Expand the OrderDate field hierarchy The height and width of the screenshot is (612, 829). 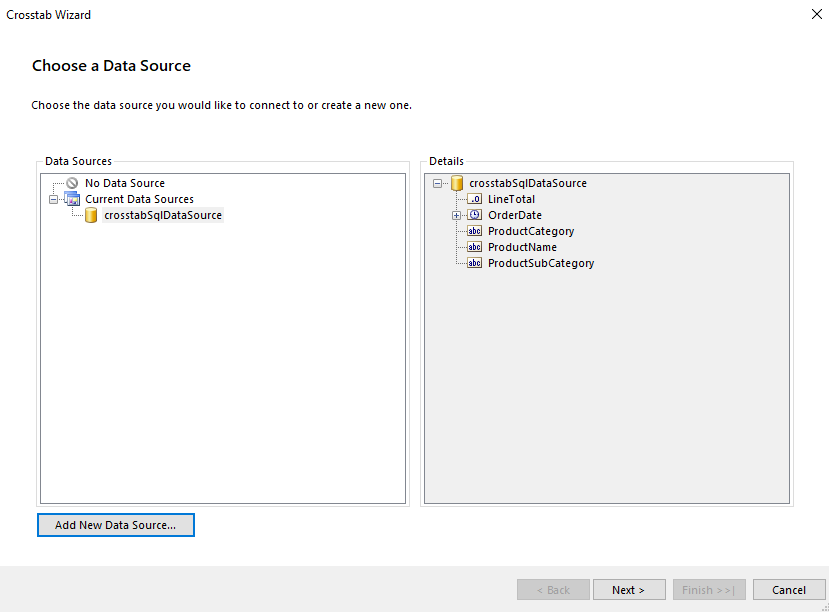(x=455, y=215)
